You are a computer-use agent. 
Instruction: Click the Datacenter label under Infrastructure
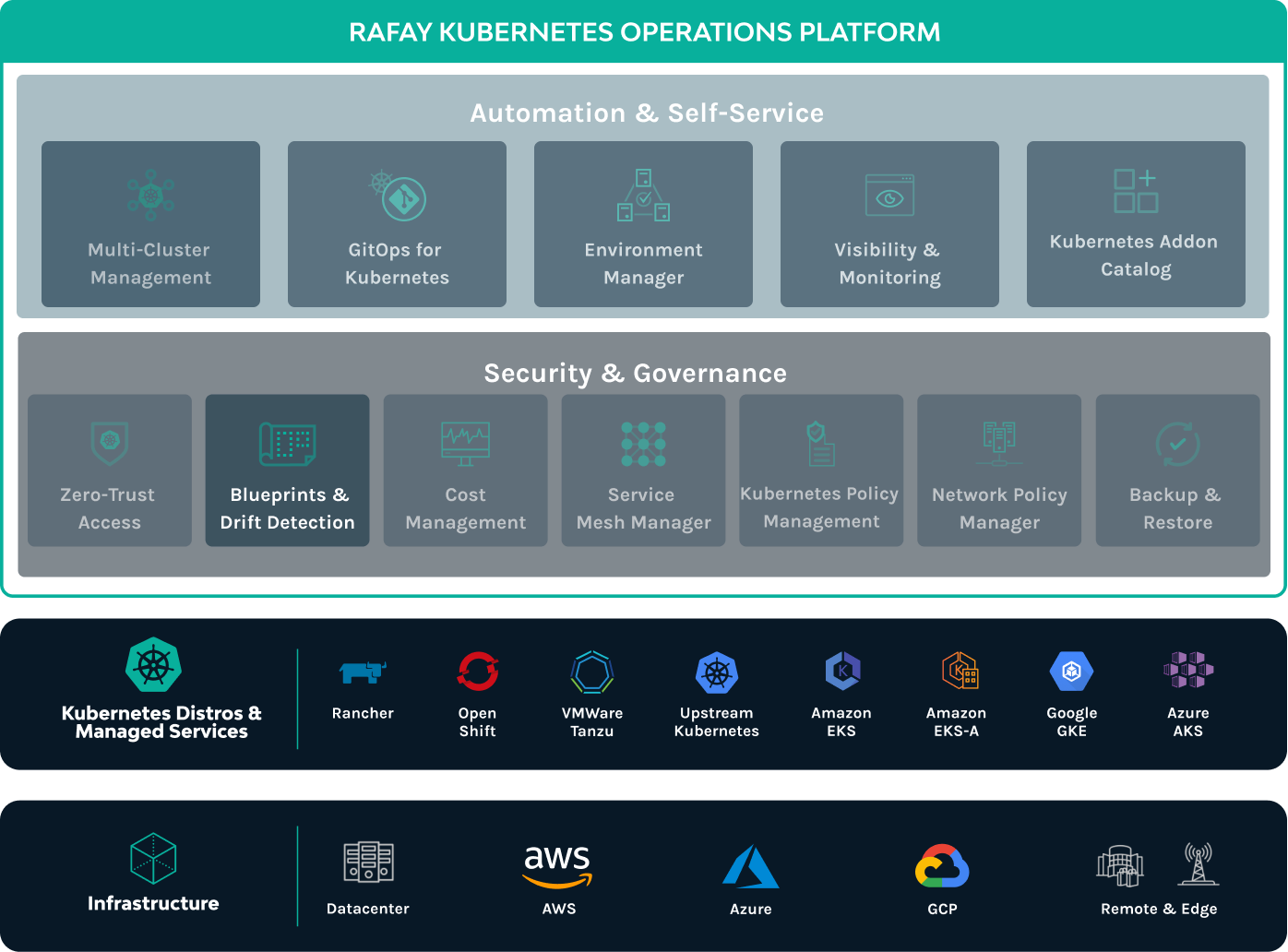point(367,909)
